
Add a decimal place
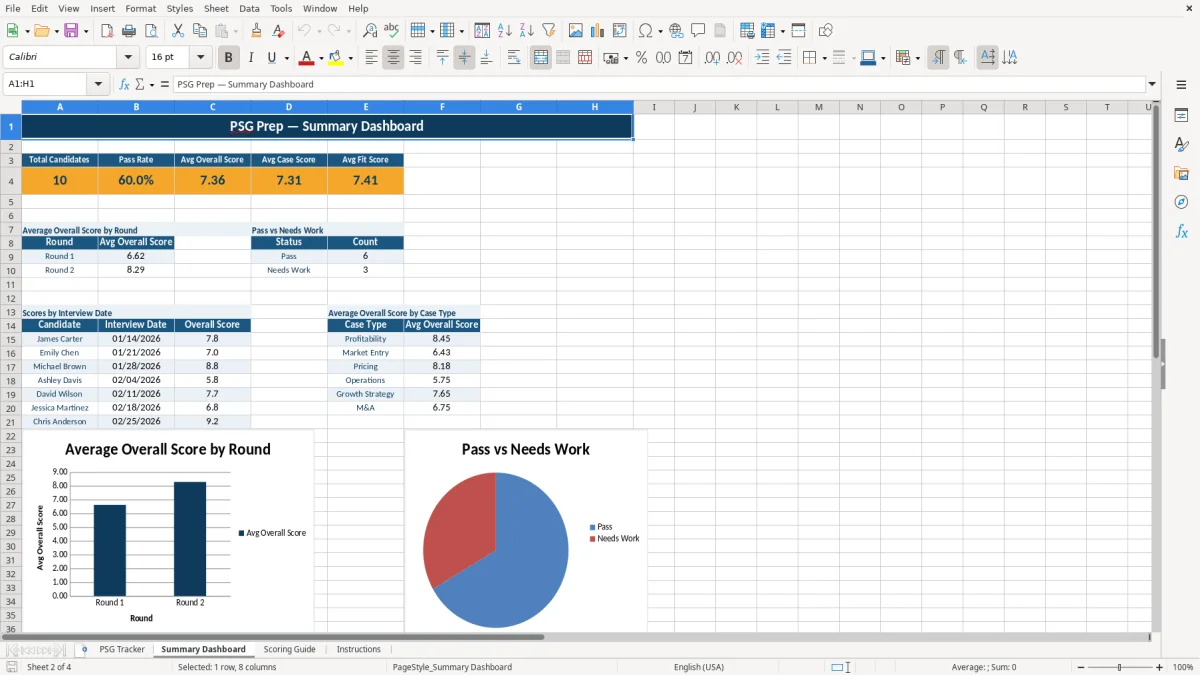713,58
